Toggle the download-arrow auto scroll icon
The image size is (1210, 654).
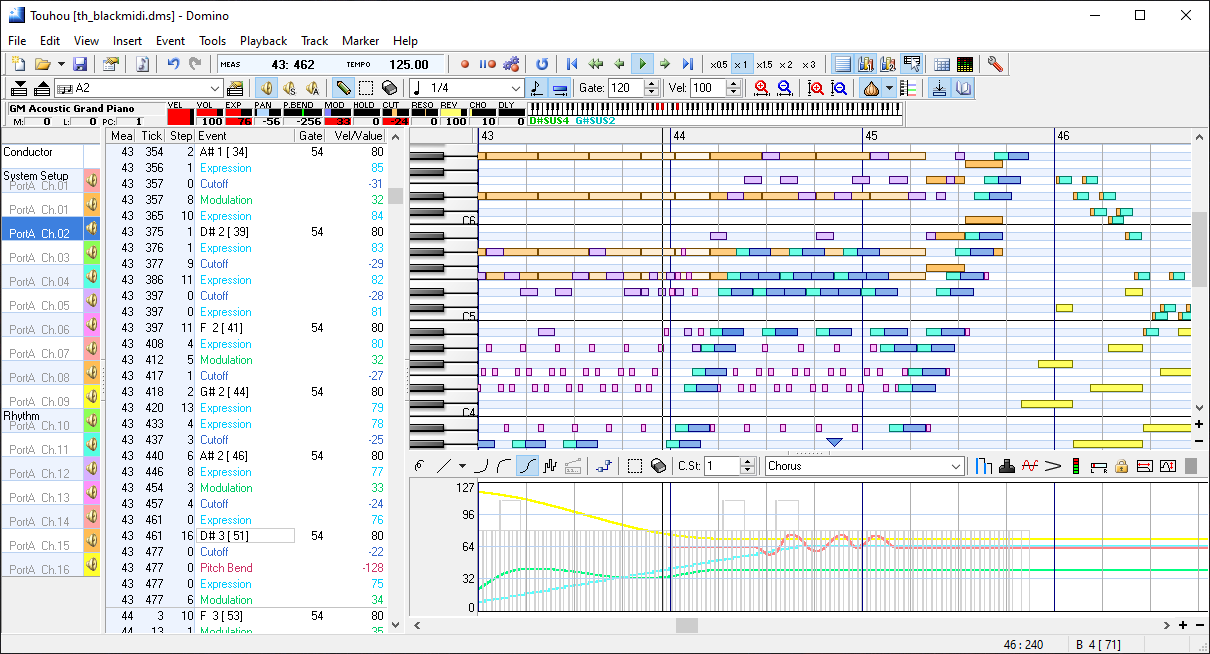pyautogui.click(x=939, y=88)
